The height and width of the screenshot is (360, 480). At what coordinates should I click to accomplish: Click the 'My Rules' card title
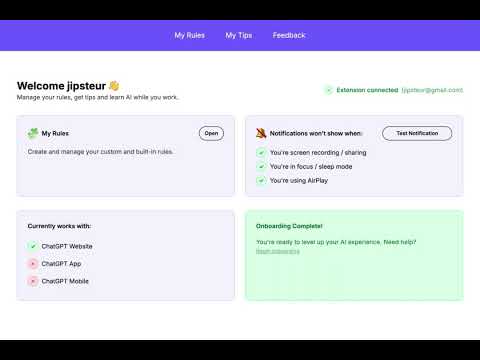click(55, 133)
